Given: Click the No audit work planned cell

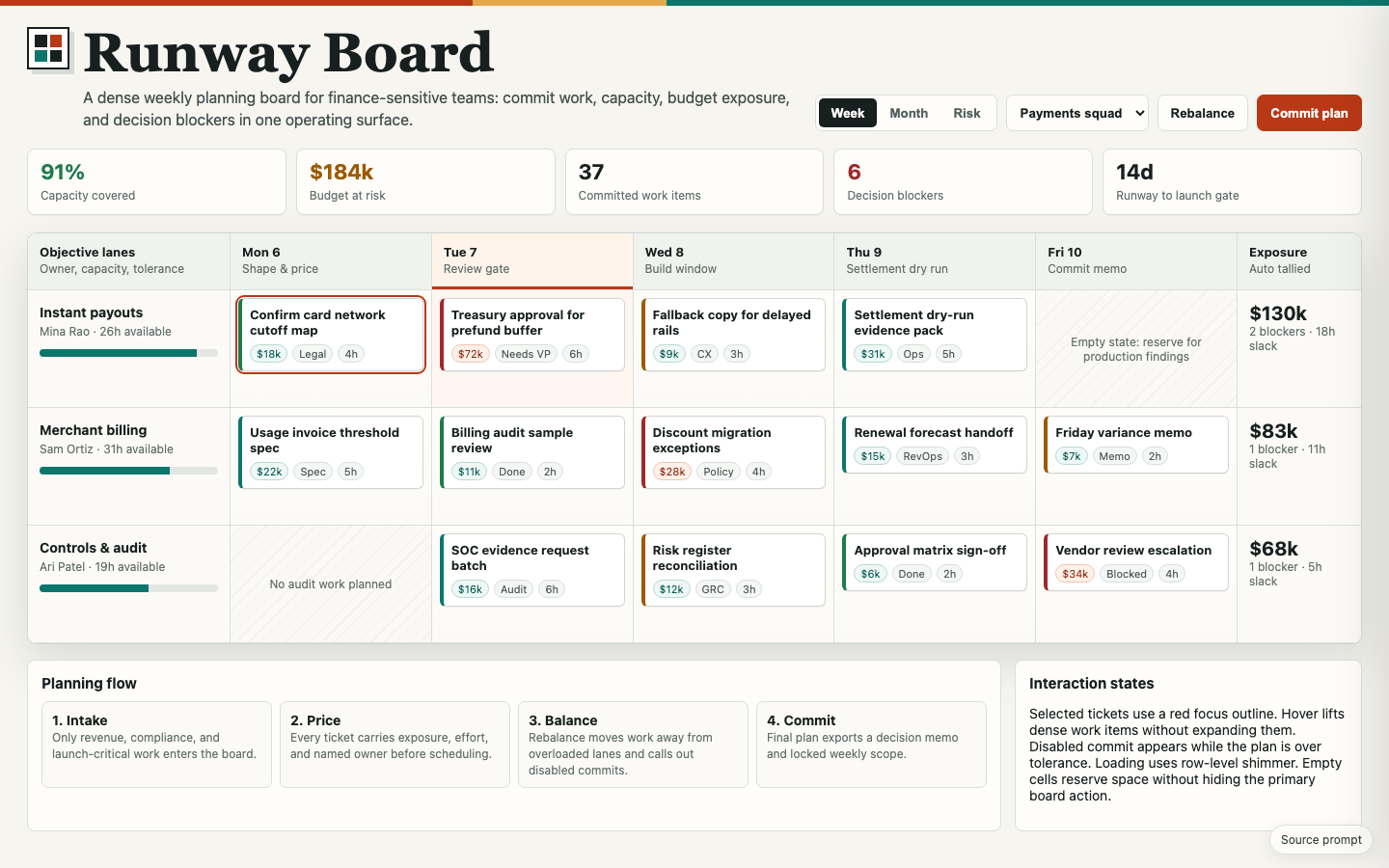Looking at the screenshot, I should (x=331, y=584).
